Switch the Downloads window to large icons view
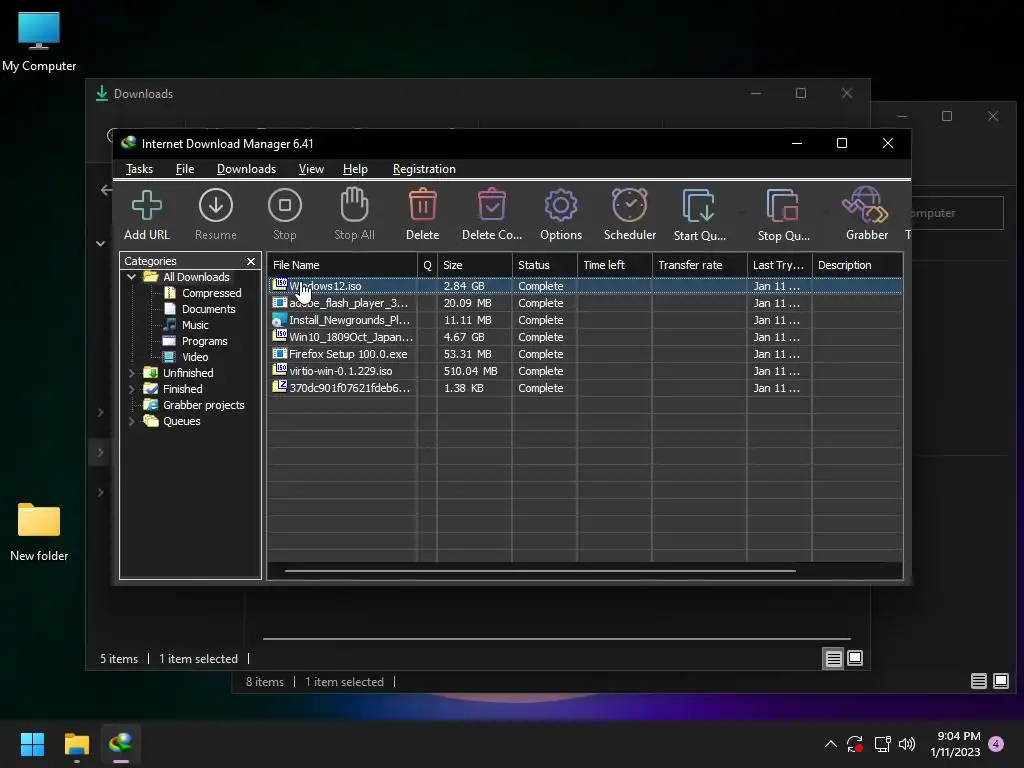1024x768 pixels. click(855, 658)
